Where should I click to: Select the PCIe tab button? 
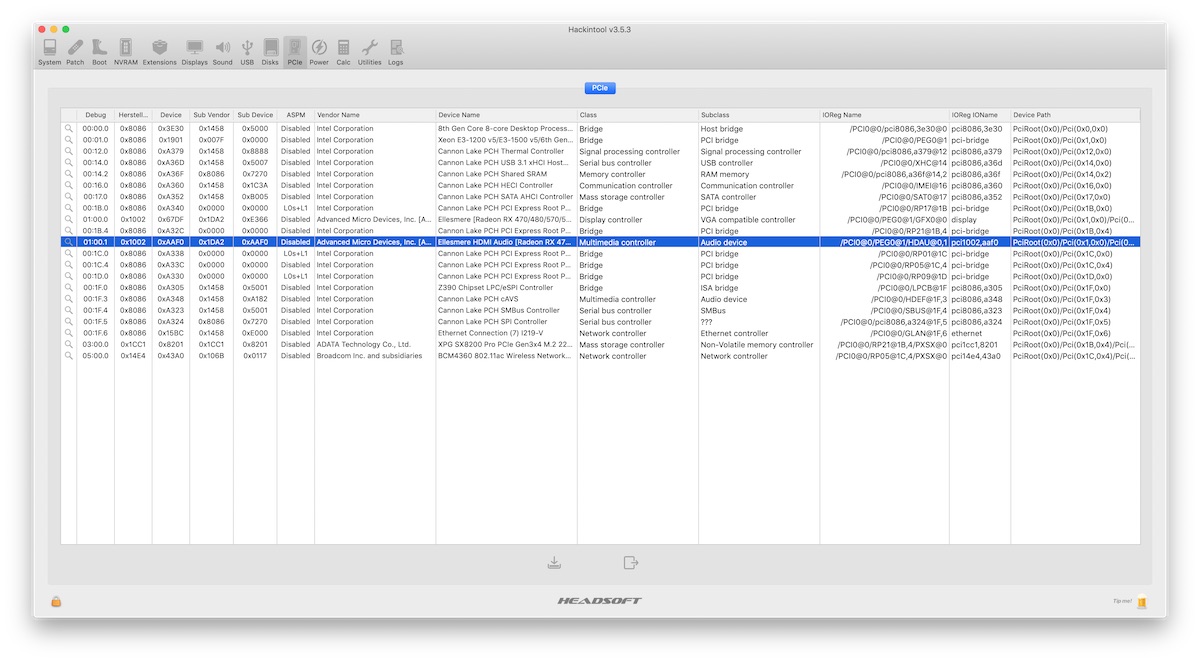[x=600, y=88]
